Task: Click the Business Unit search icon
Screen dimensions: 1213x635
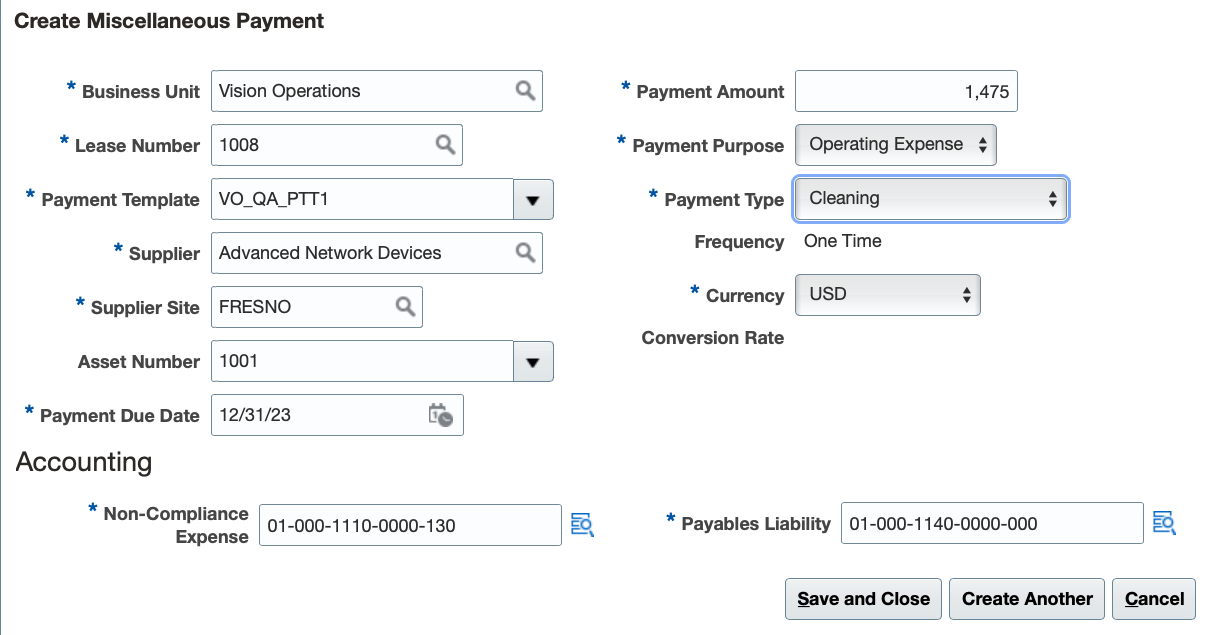Action: [x=525, y=91]
